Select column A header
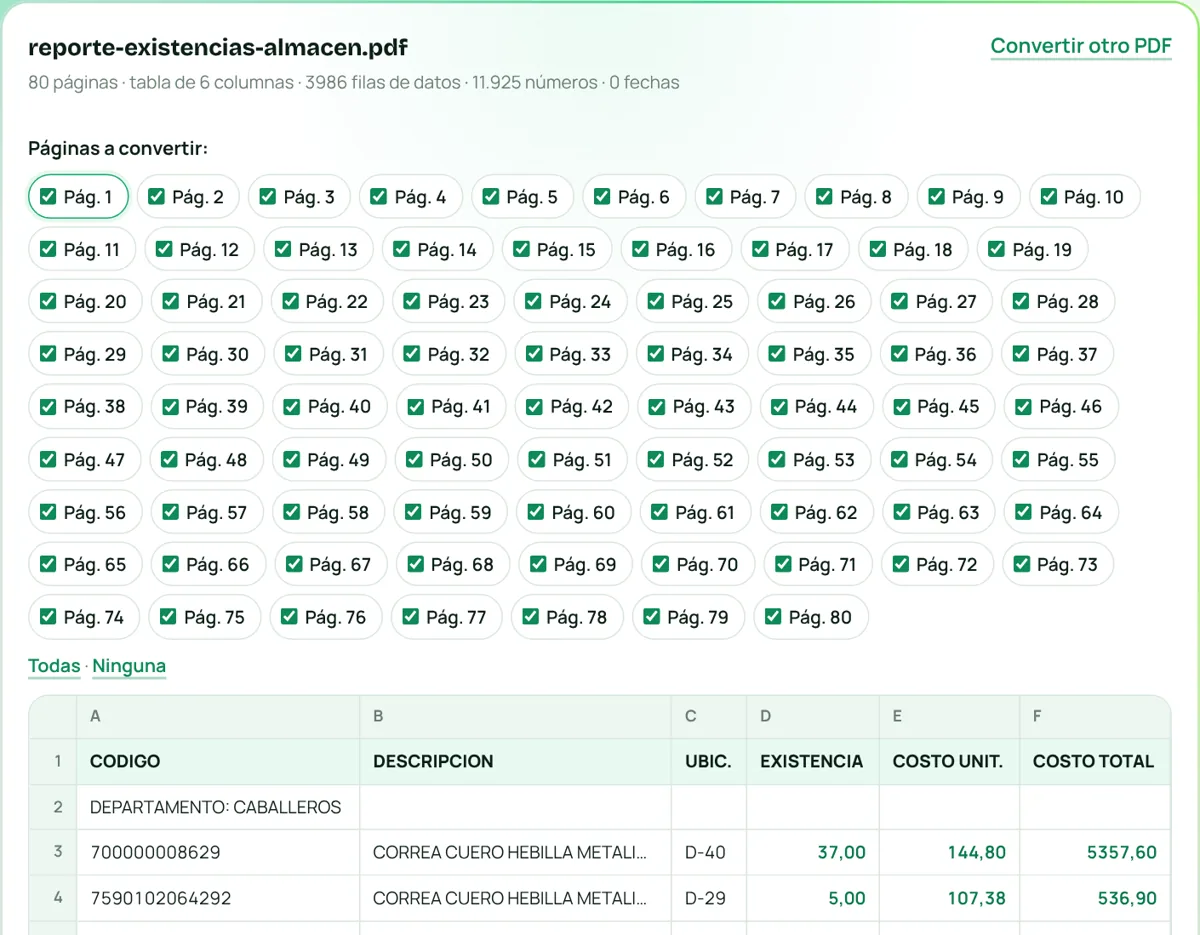 (x=218, y=717)
